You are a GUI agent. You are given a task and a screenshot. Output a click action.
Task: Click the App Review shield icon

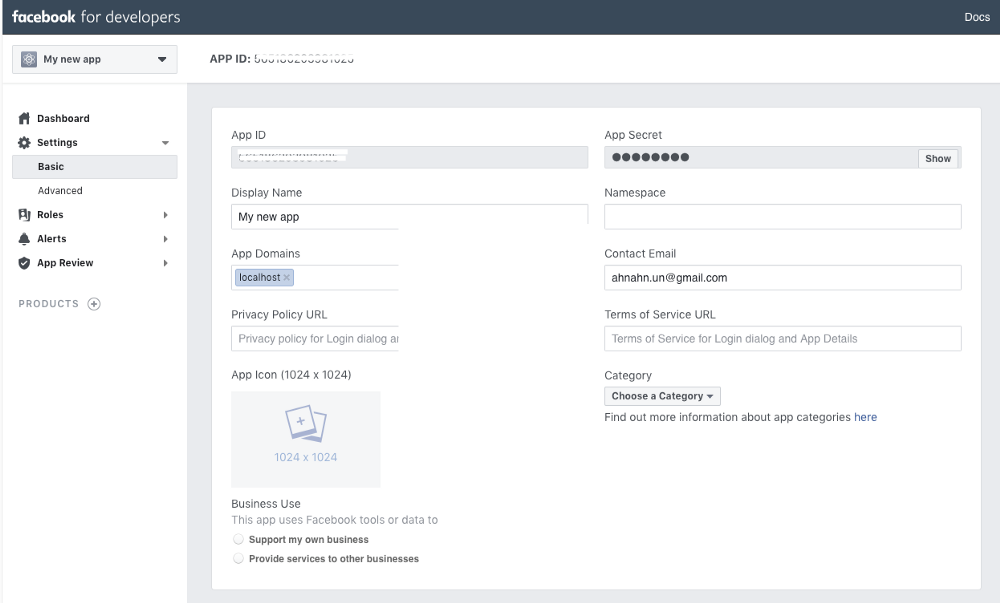click(x=24, y=263)
